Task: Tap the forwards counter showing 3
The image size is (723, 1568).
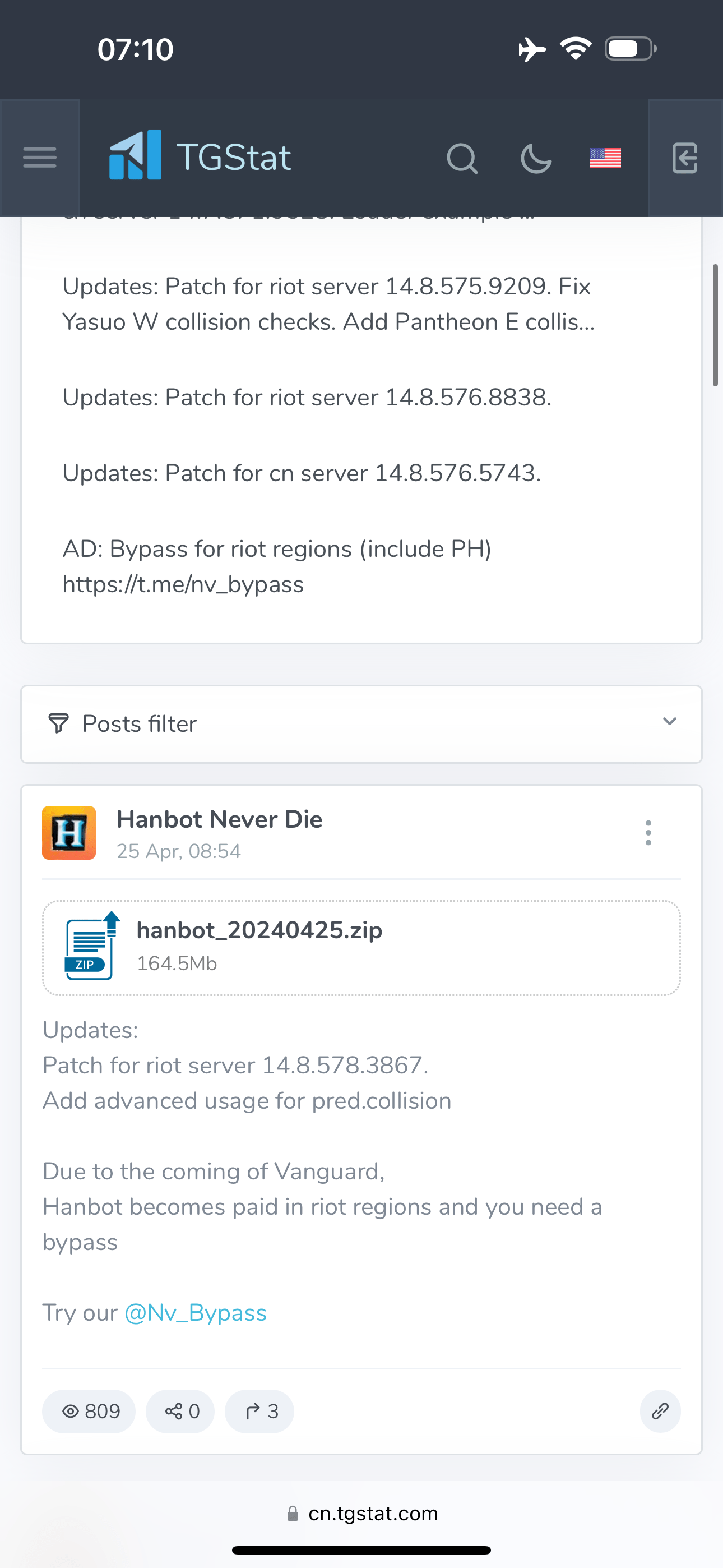Action: (259, 1411)
